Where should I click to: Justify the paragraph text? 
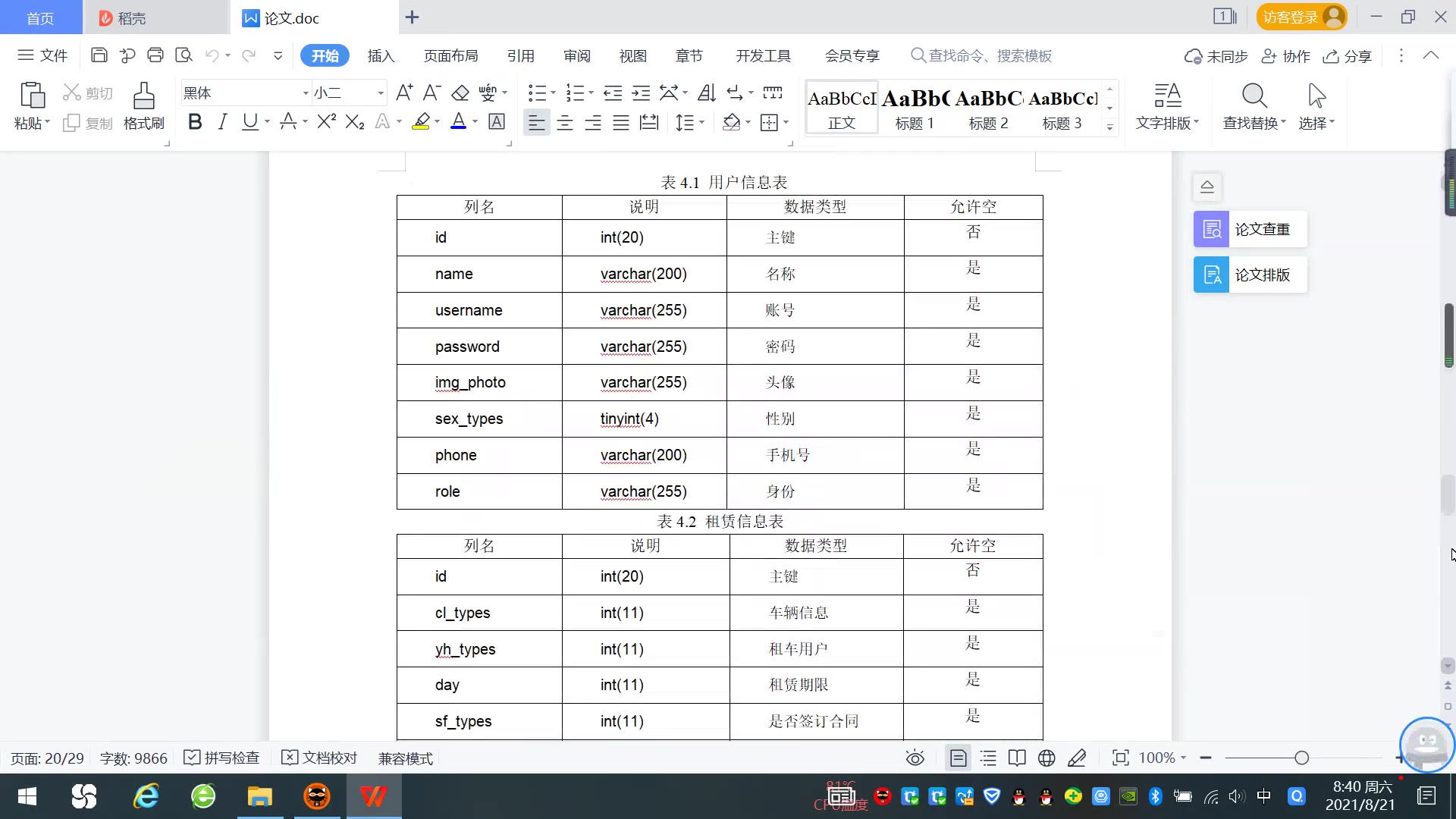click(x=621, y=122)
